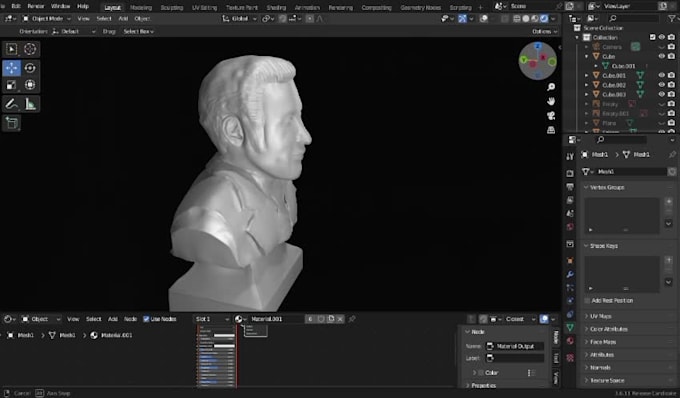Toggle Collection exclude checkbox in outliner
The height and width of the screenshot is (398, 680).
[652, 37]
